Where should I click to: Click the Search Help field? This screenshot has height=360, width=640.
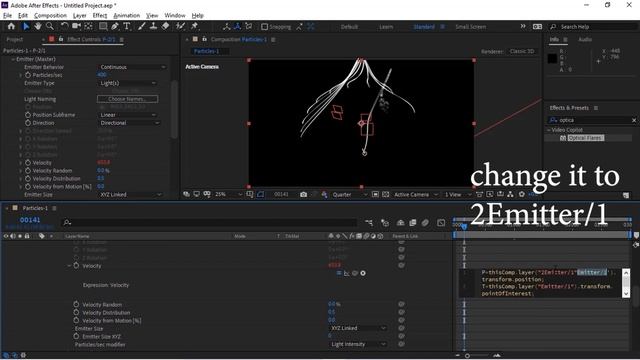click(594, 27)
